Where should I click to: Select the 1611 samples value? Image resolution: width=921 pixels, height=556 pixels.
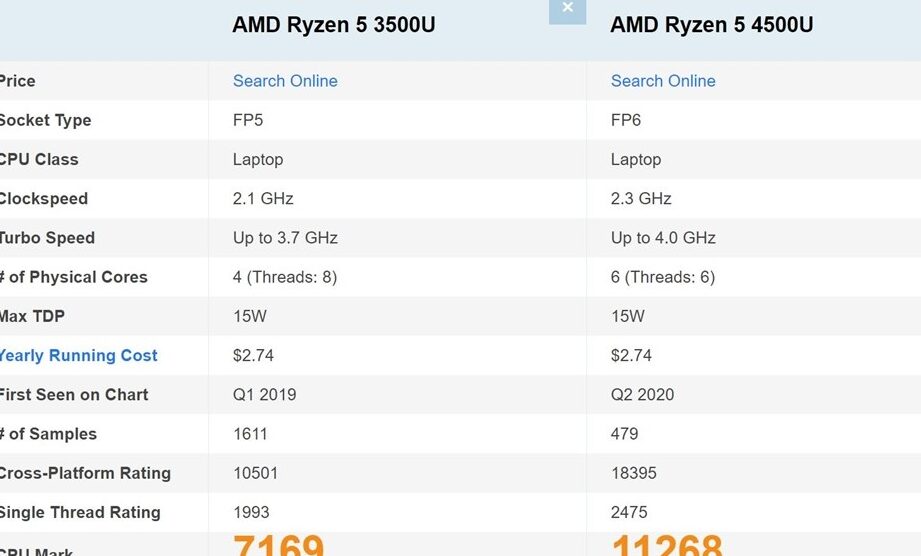point(250,434)
